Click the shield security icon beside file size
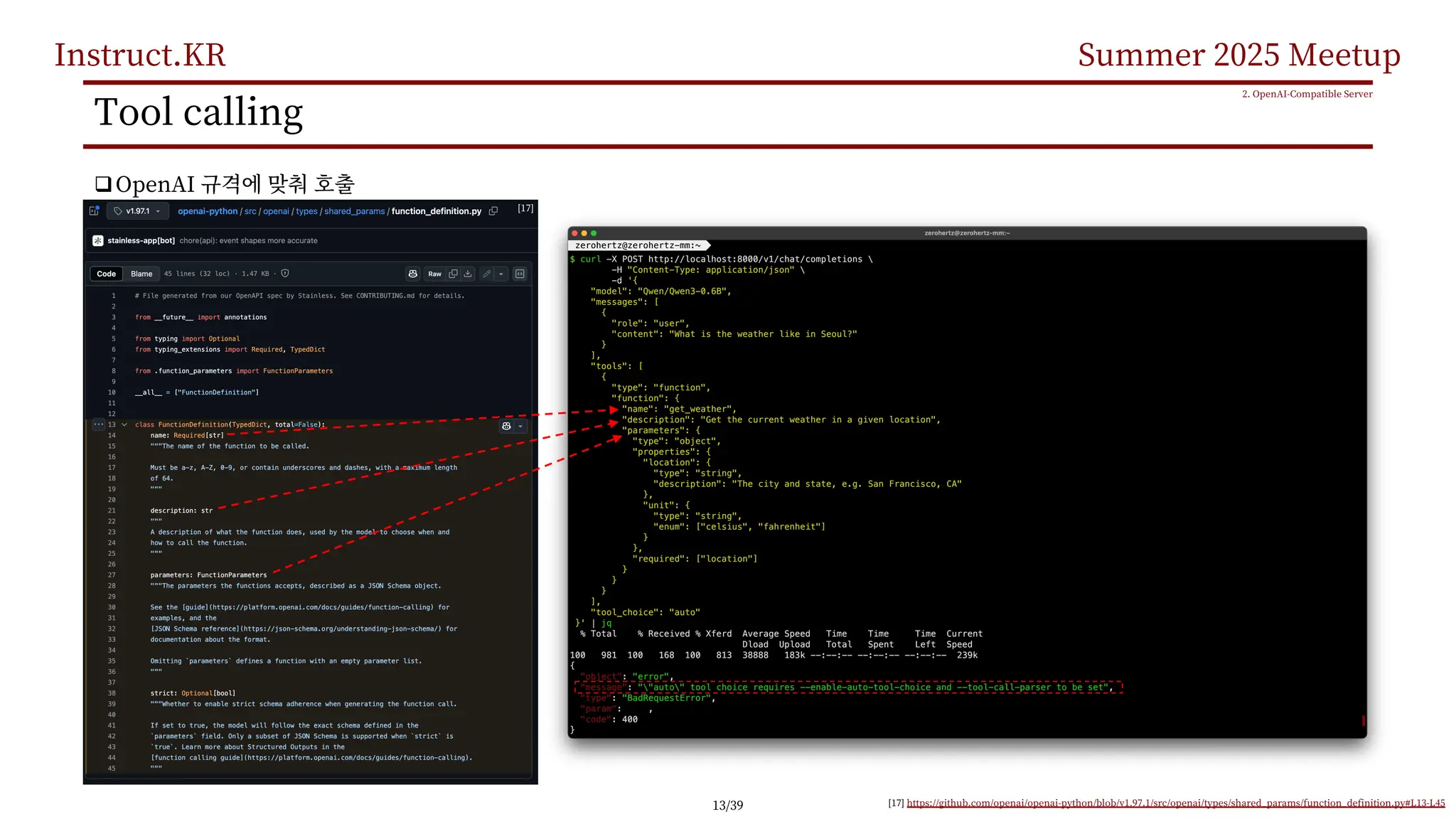The height and width of the screenshot is (819, 1456). click(x=285, y=273)
